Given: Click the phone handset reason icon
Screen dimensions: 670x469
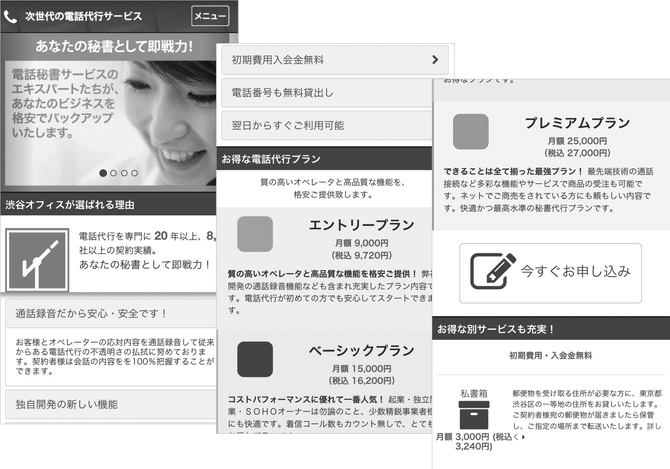Looking at the screenshot, I should coord(37,259).
